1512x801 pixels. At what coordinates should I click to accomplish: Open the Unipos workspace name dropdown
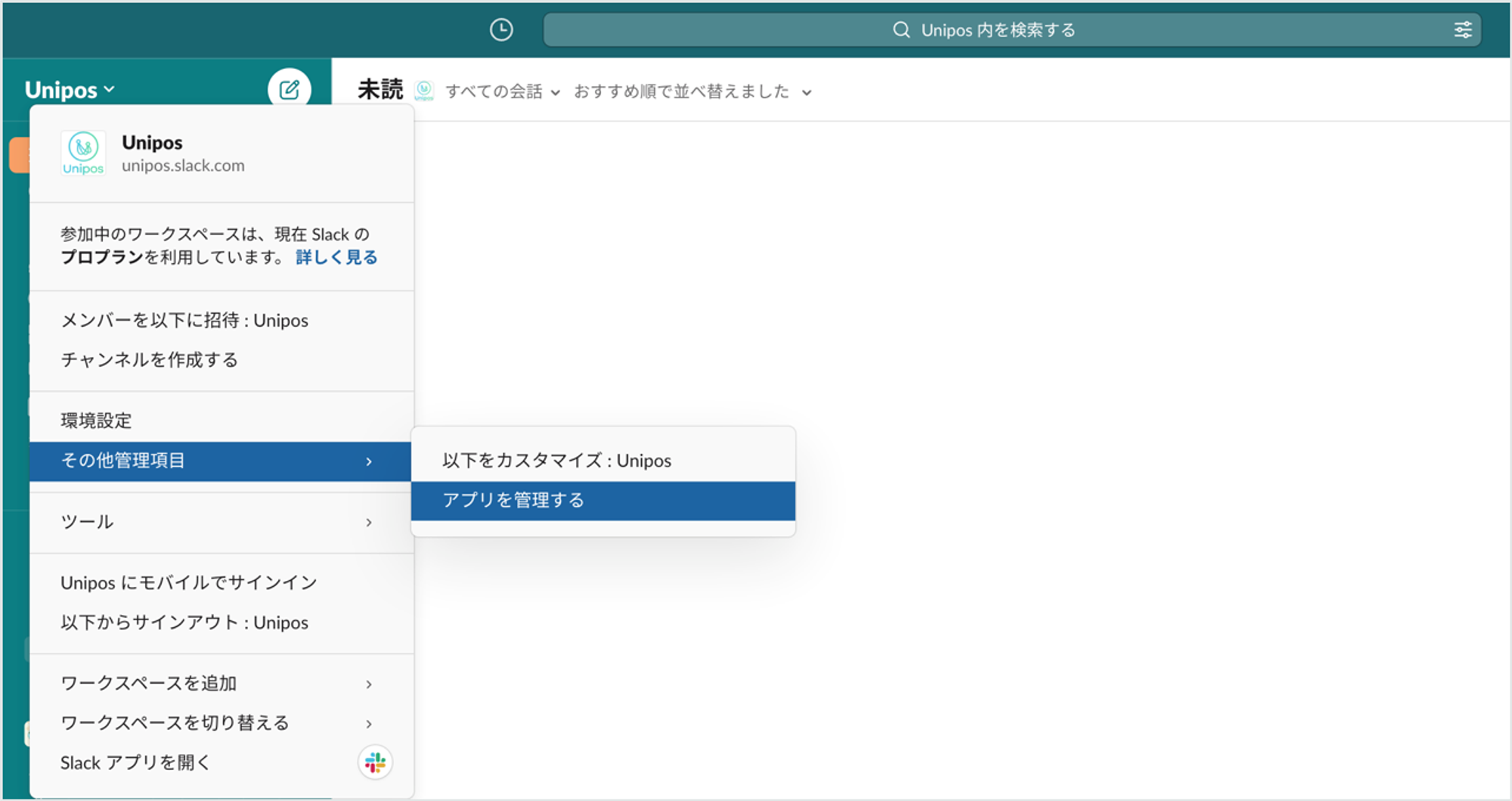click(x=70, y=90)
